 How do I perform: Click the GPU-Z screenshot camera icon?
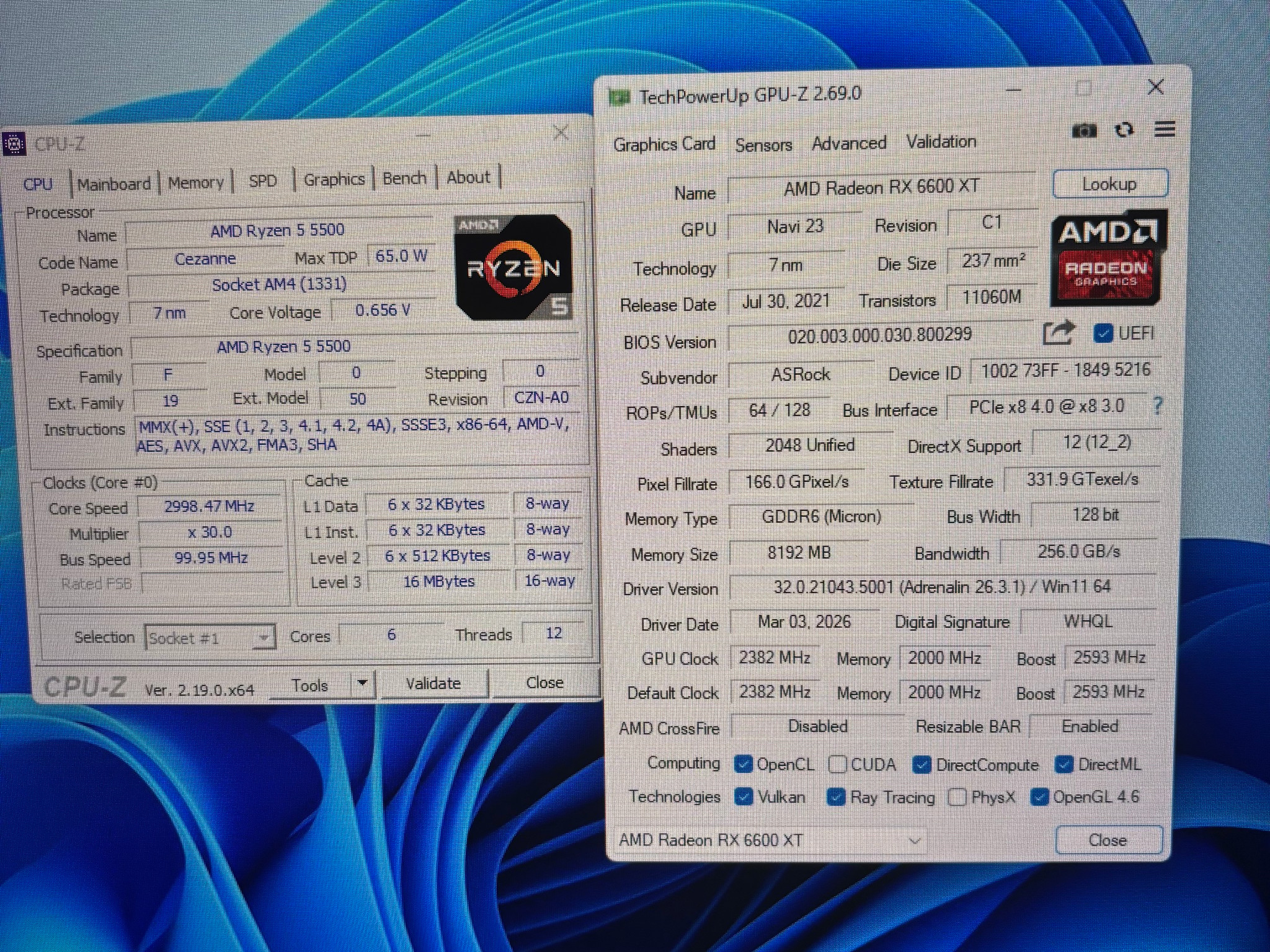pyautogui.click(x=1084, y=131)
